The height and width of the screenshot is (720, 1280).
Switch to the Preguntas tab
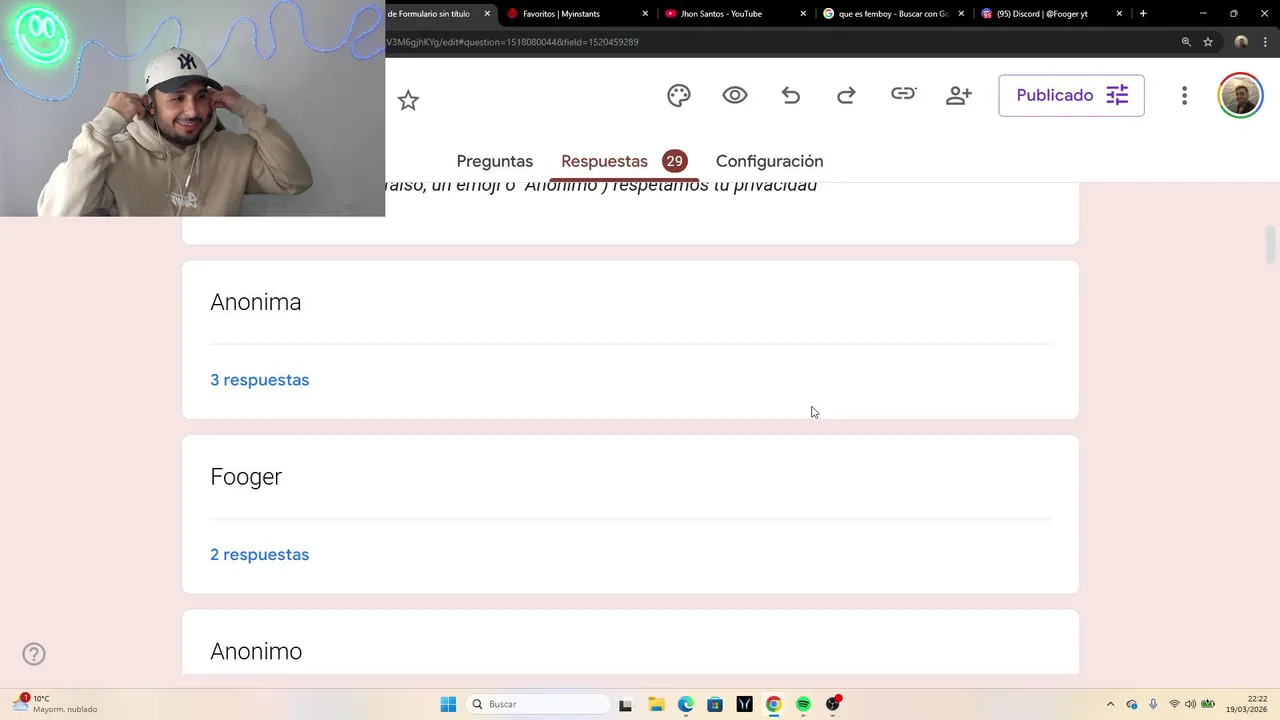pos(494,161)
